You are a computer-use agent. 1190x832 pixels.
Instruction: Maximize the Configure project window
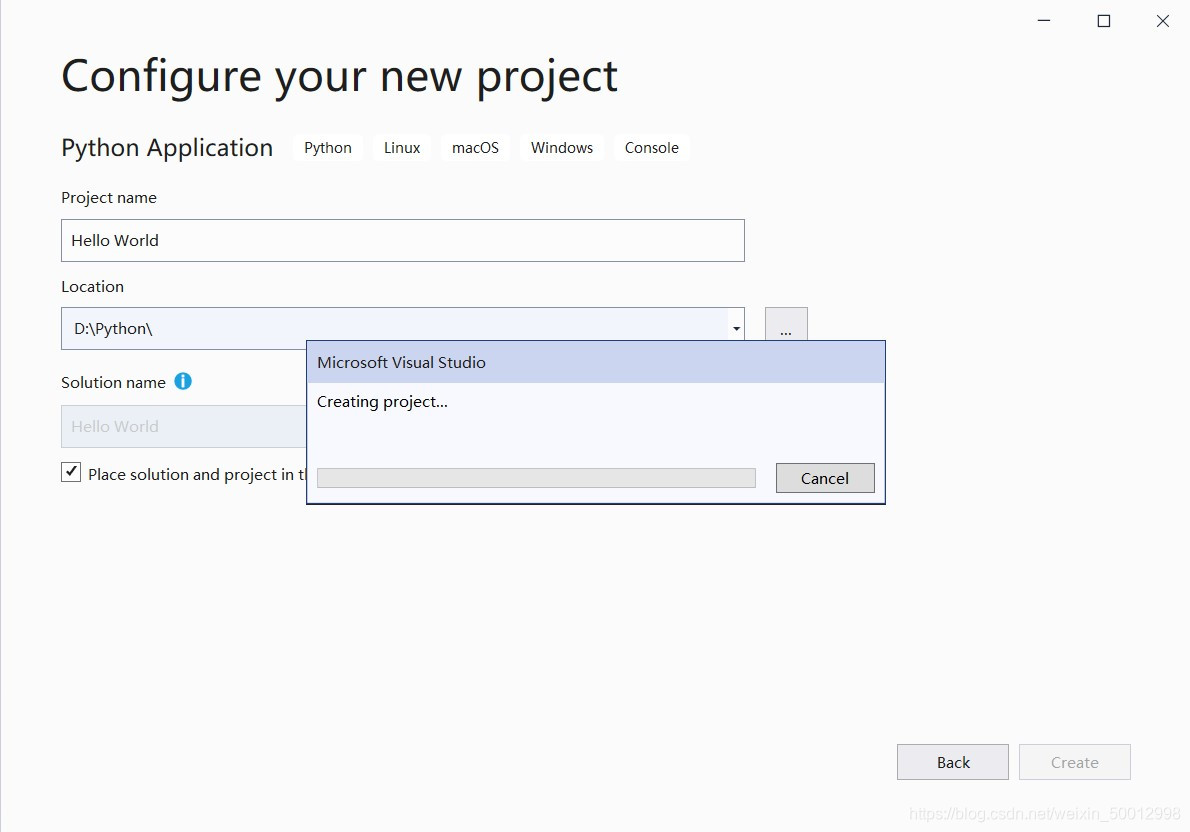point(1103,21)
